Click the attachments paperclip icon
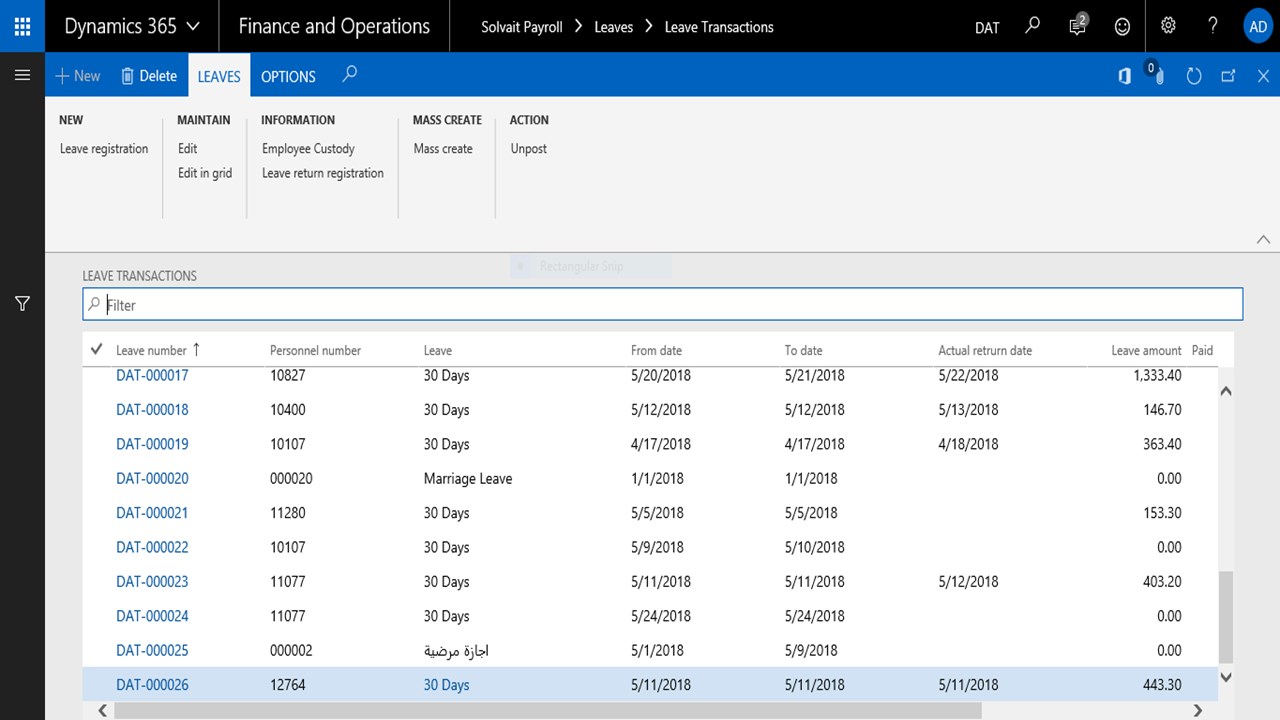Image resolution: width=1280 pixels, height=720 pixels. point(1156,74)
